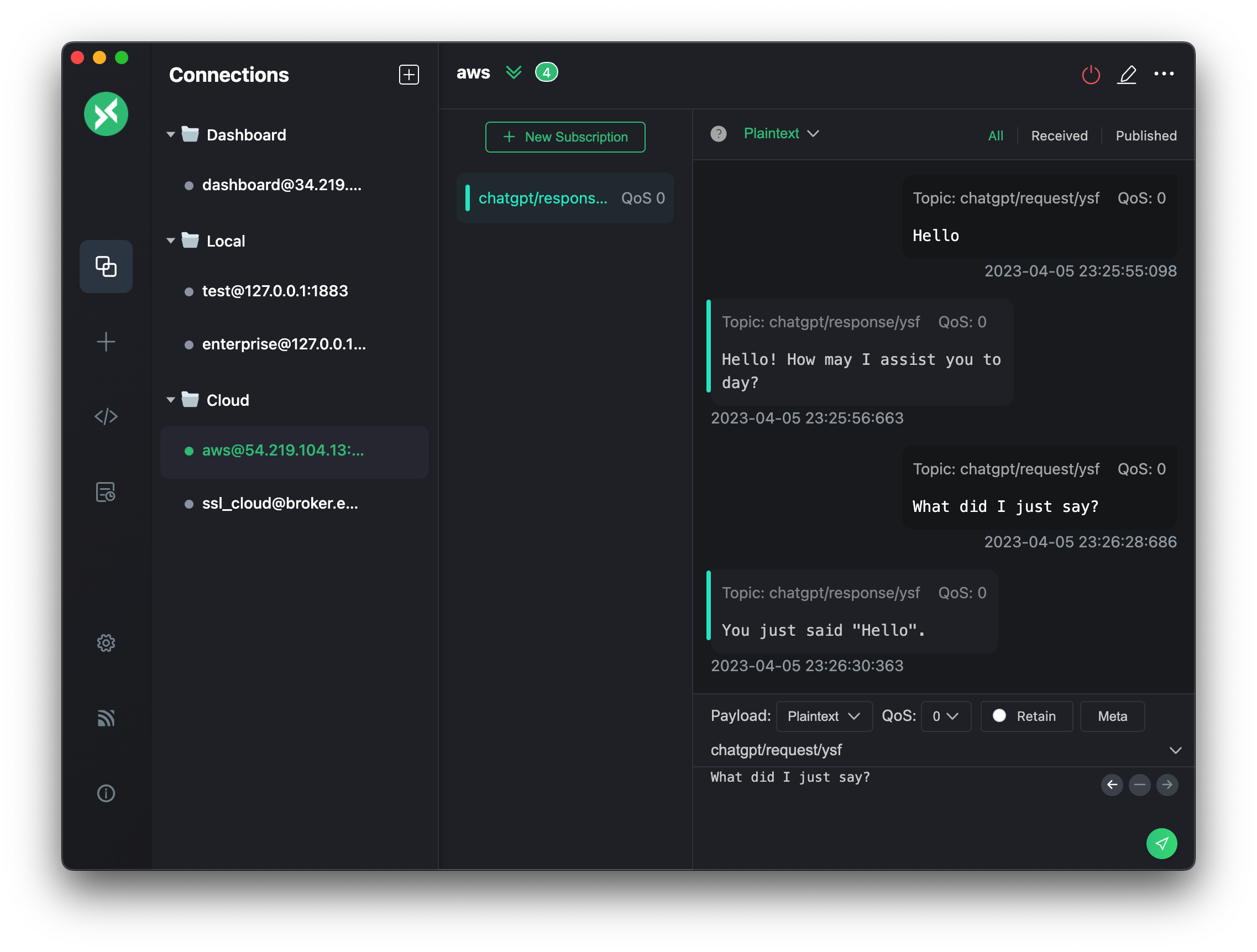
Task: Open the three-dots more menu
Action: tap(1163, 74)
